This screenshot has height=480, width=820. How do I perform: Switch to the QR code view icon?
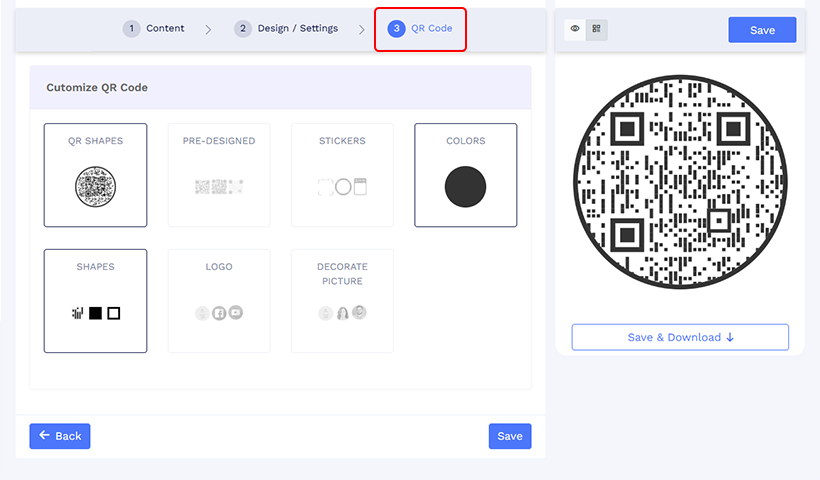596,29
